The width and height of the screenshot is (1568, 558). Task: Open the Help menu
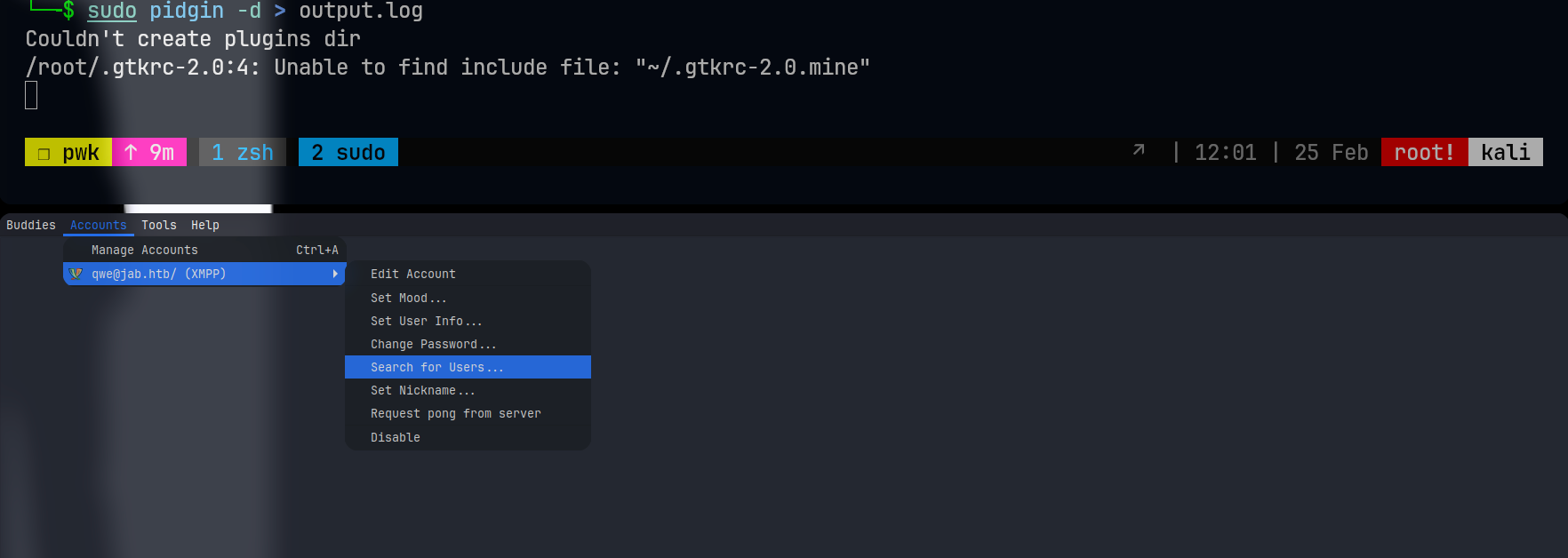click(205, 225)
